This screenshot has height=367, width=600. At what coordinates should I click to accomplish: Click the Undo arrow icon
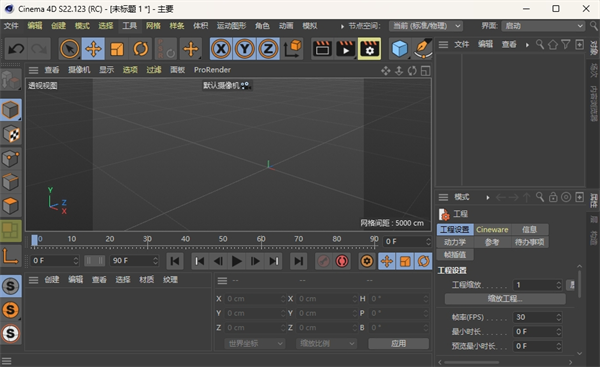click(16, 49)
